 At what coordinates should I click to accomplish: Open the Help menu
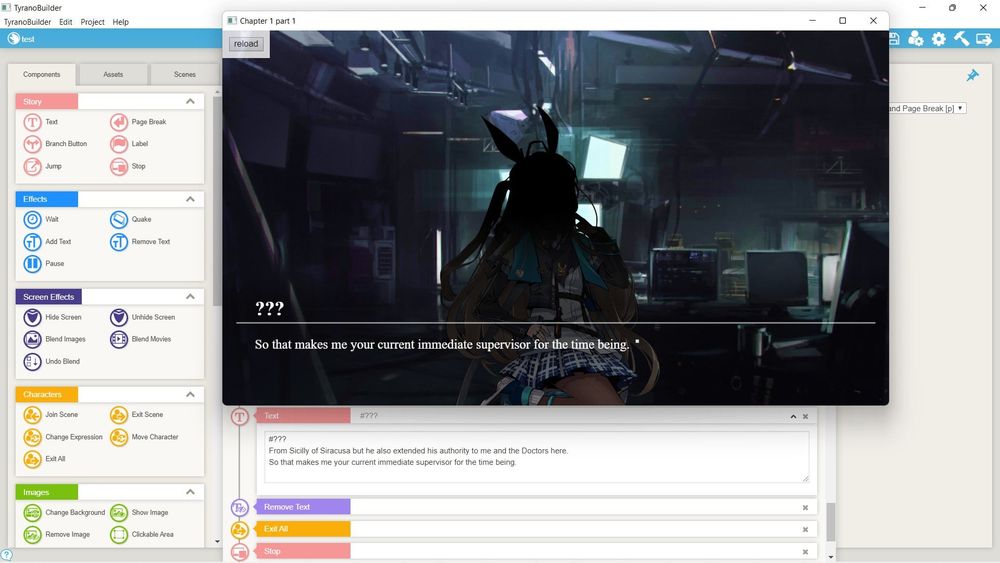tap(121, 22)
